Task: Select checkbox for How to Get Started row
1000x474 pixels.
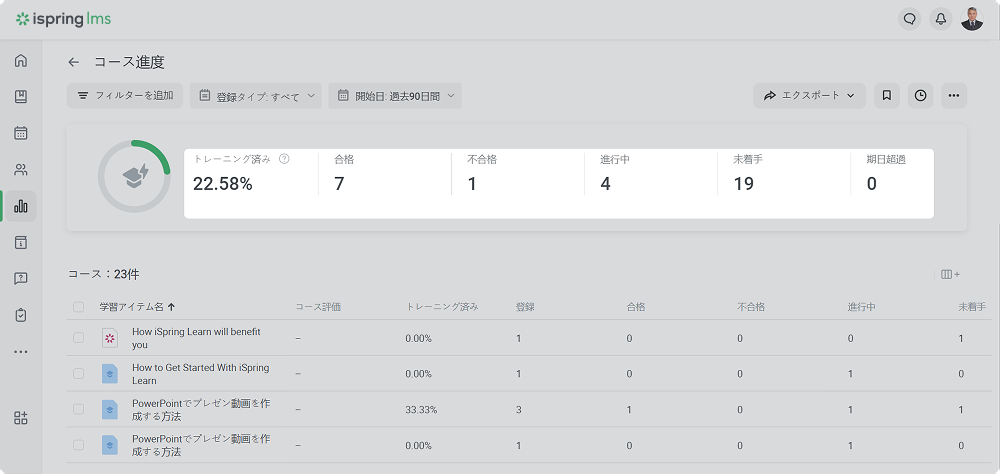Action: [x=79, y=374]
